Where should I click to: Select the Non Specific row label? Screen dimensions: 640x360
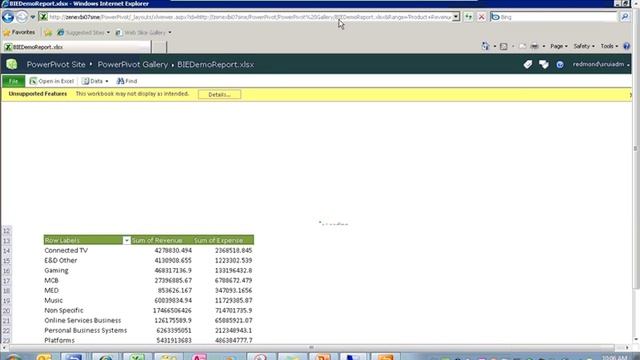(x=64, y=310)
